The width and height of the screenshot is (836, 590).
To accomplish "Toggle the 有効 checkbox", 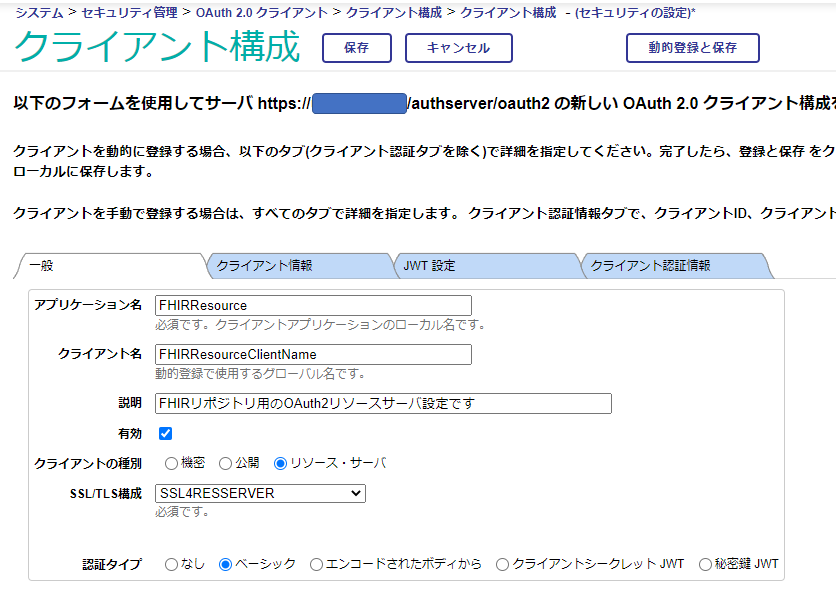I will [x=166, y=434].
